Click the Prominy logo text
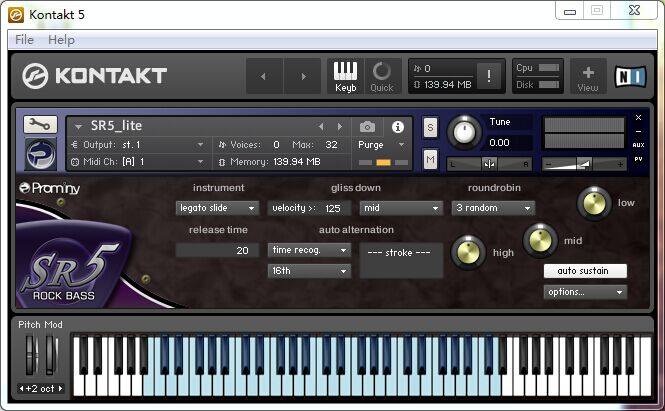The height and width of the screenshot is (411, 665). 50,188
